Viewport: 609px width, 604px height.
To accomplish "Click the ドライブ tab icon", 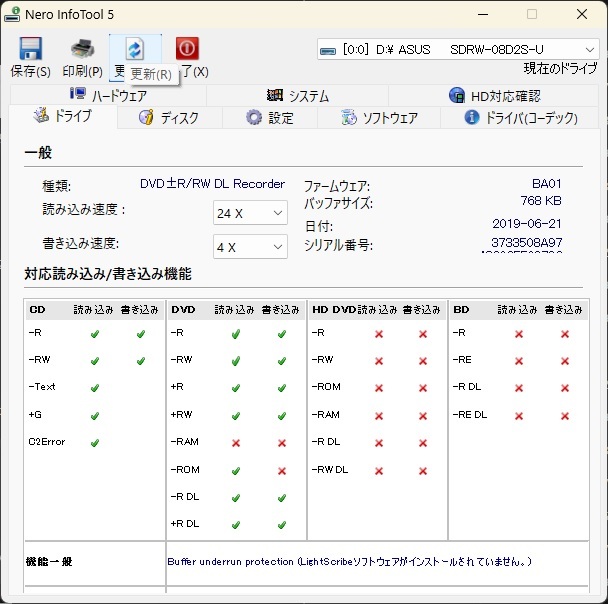I will point(41,115).
